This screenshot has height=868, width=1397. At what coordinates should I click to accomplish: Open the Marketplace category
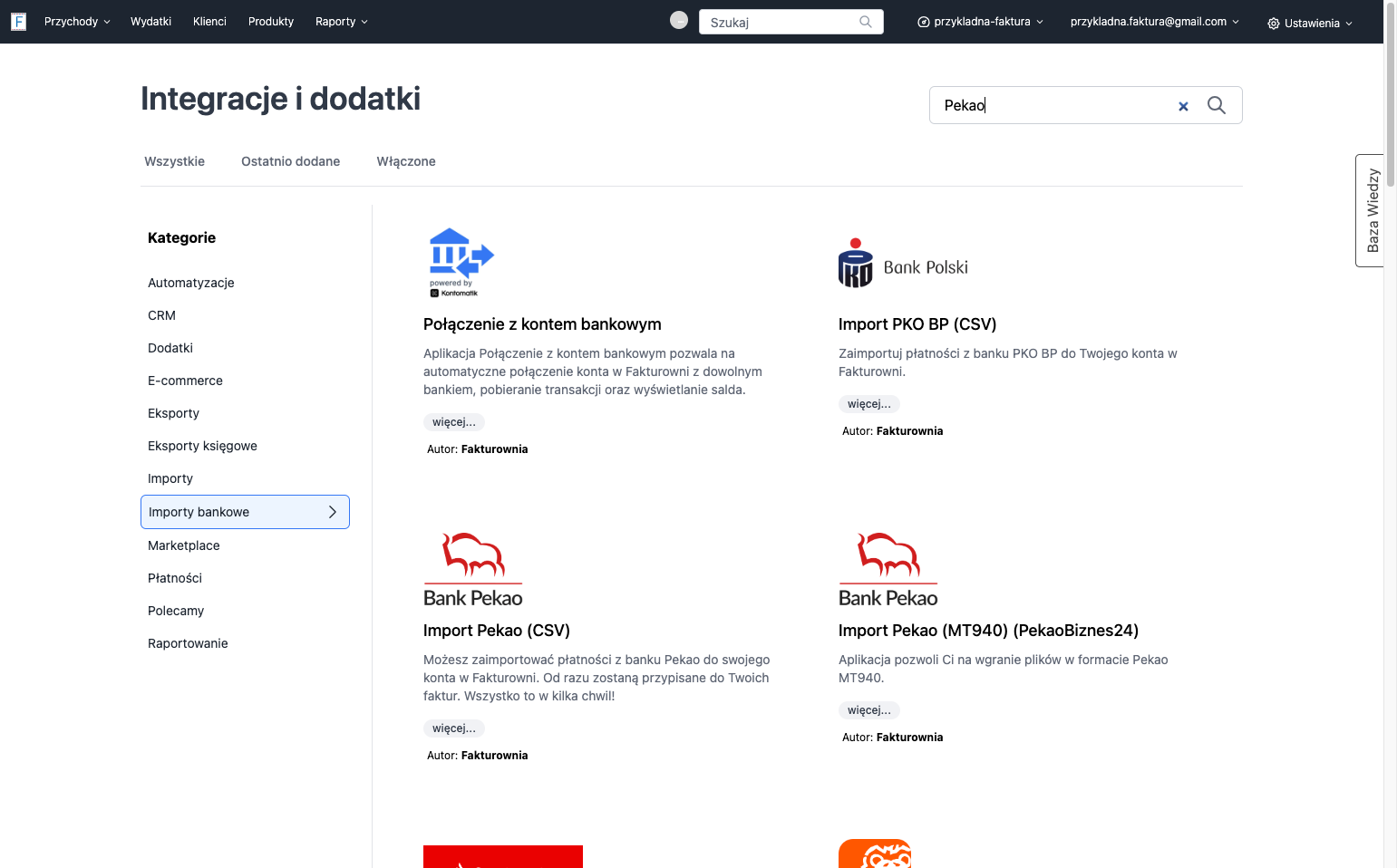pos(184,545)
